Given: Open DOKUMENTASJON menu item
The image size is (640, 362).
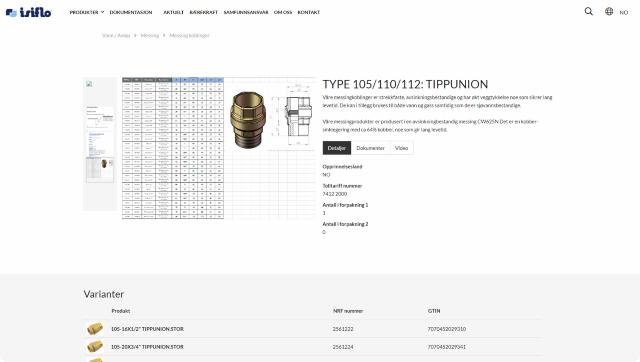Looking at the screenshot, I should [131, 12].
